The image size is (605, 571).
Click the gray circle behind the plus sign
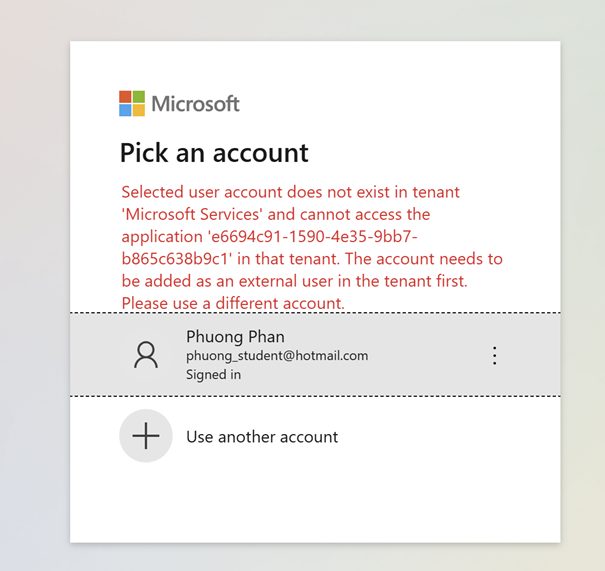point(146,436)
